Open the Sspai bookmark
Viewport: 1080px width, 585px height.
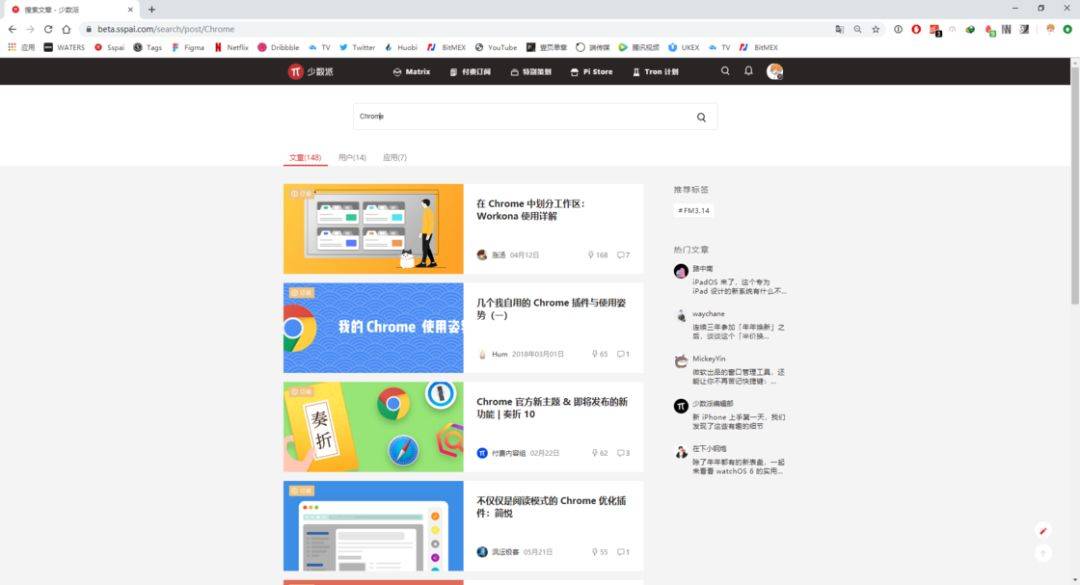point(110,48)
